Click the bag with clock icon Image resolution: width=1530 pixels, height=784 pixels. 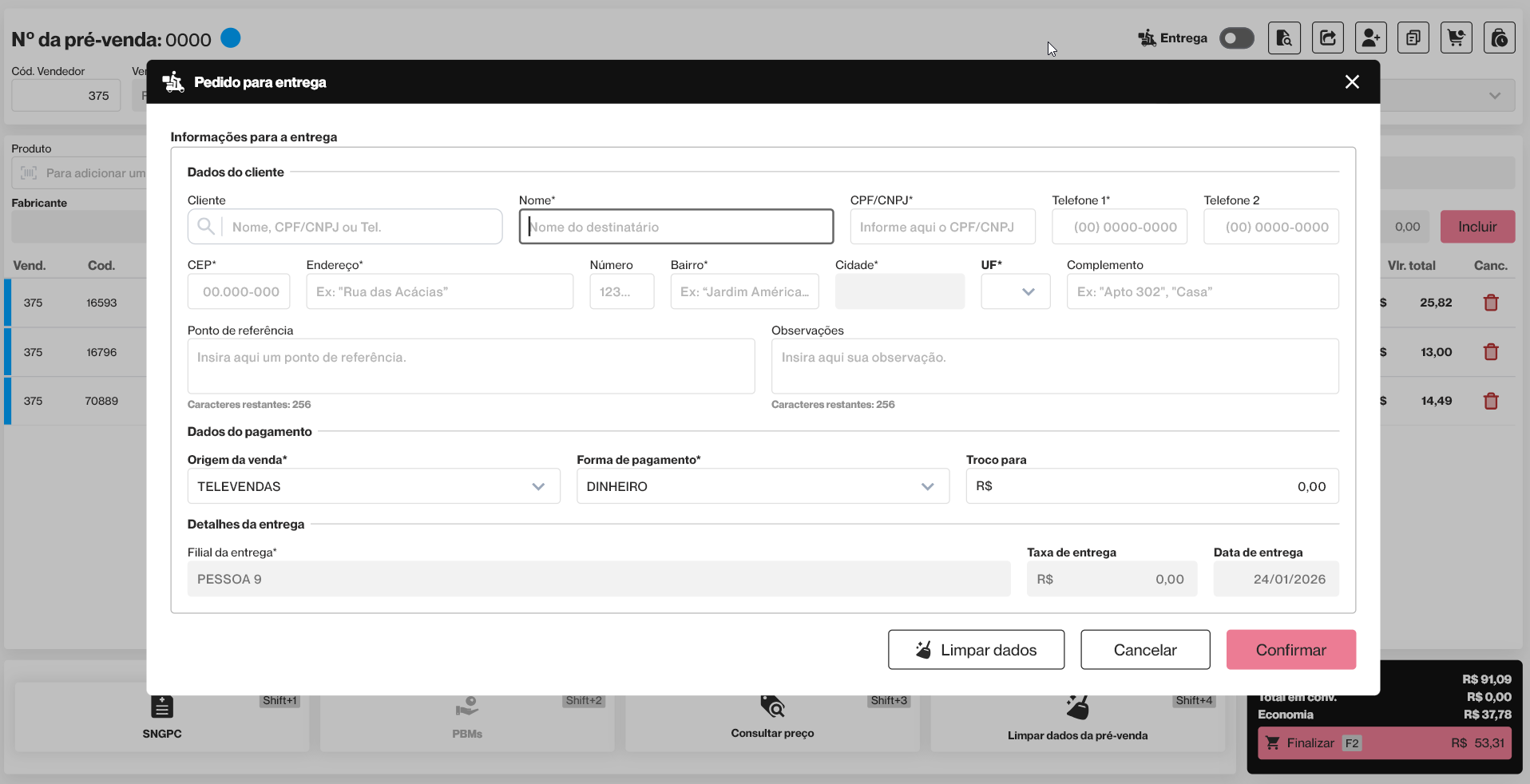[1499, 38]
